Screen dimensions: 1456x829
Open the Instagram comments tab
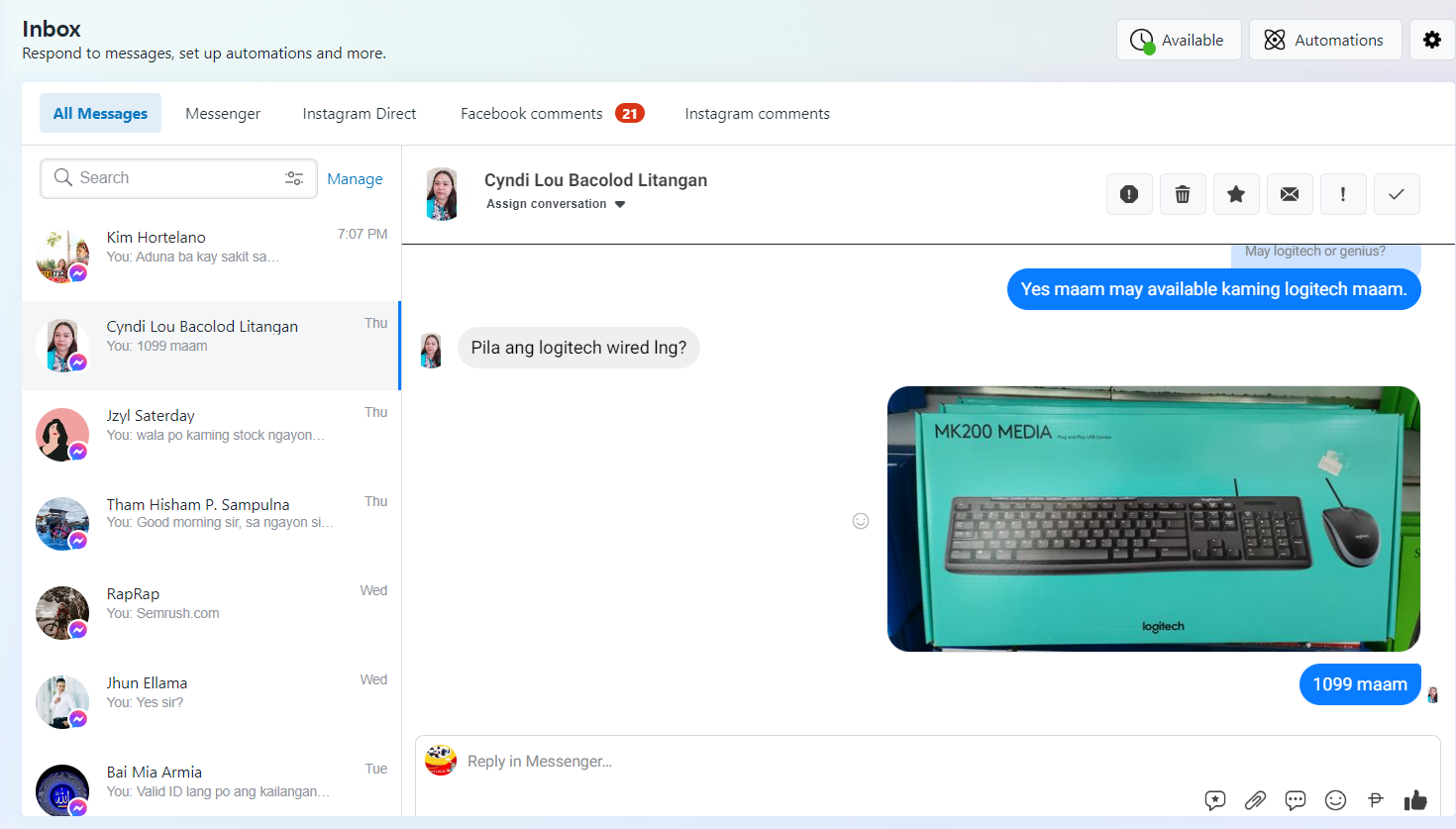tap(758, 114)
